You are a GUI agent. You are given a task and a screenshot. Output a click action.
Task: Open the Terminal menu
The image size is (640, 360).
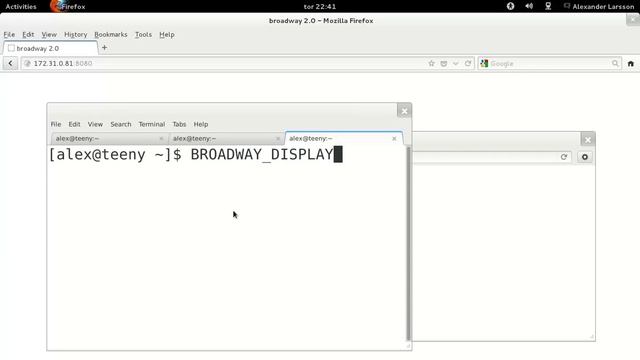pos(151,124)
